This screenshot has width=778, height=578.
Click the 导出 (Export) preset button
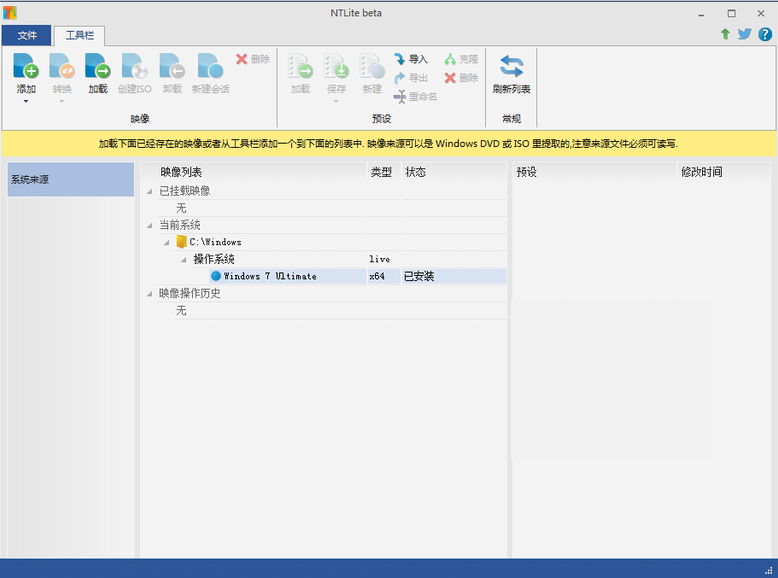411,78
